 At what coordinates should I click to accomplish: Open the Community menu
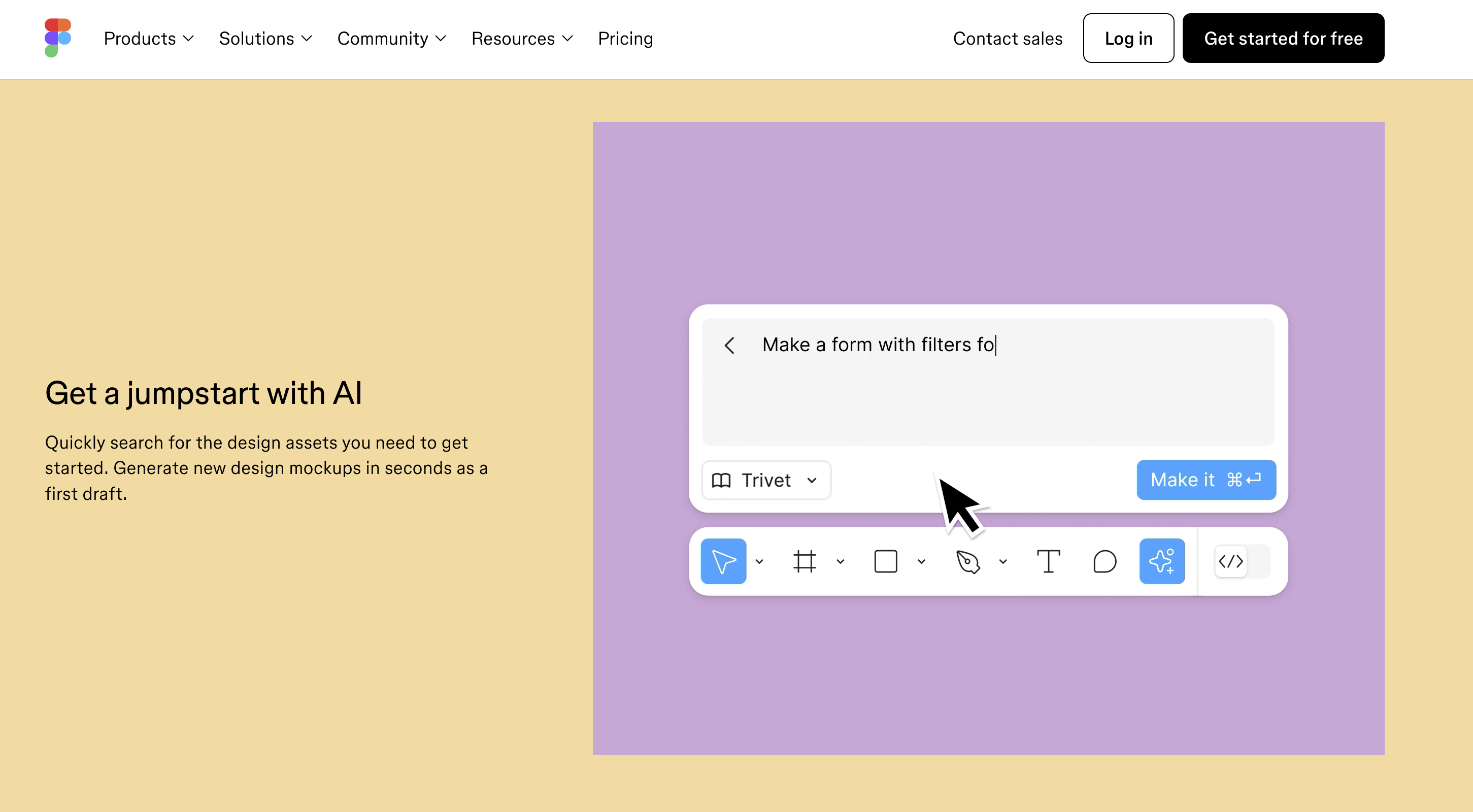(392, 38)
